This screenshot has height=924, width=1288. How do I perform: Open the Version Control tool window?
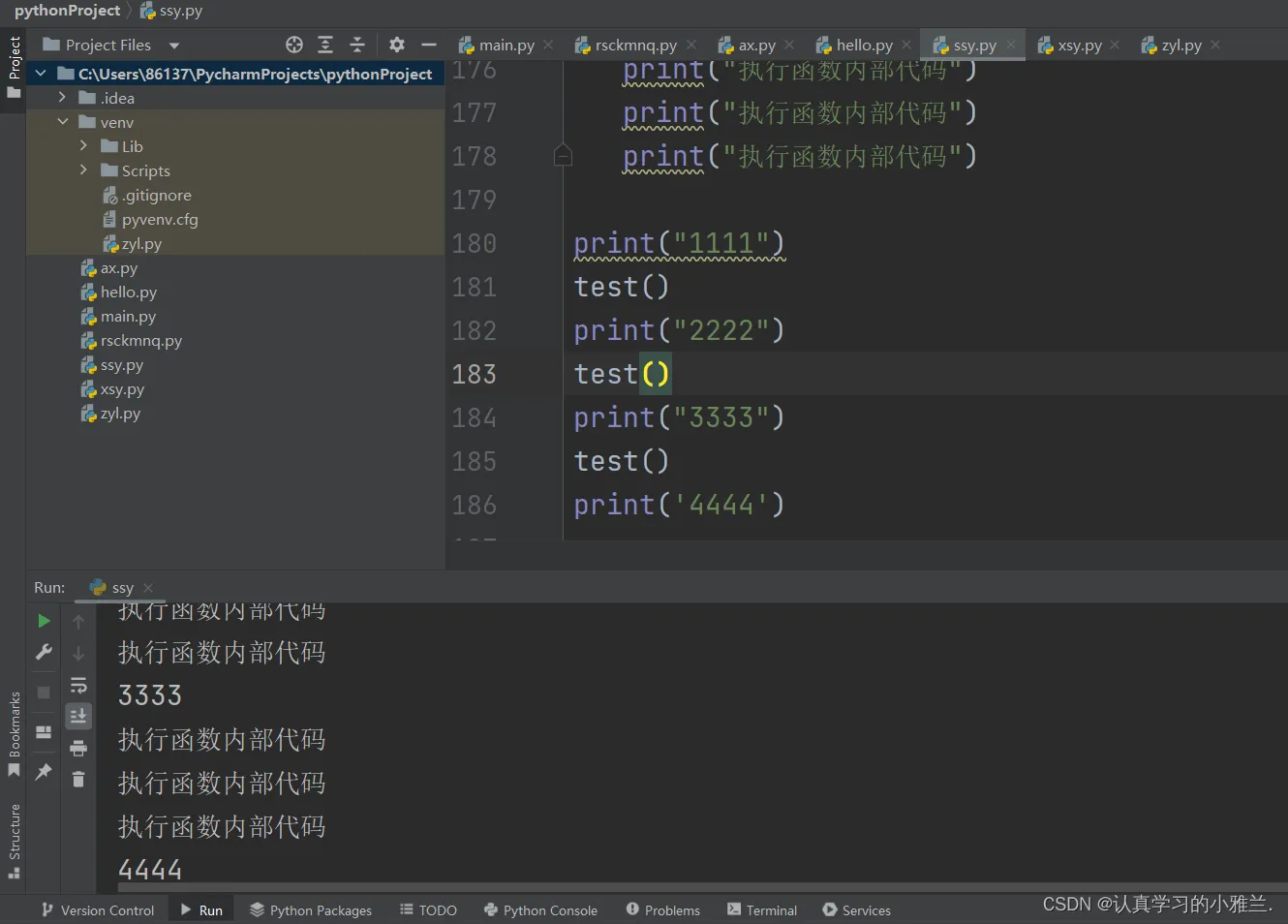tap(98, 910)
